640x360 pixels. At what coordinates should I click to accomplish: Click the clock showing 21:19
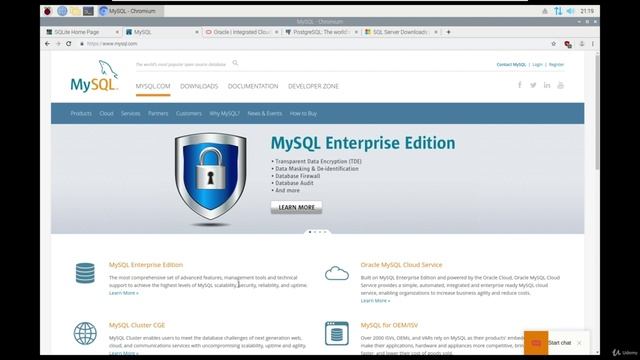click(x=587, y=11)
